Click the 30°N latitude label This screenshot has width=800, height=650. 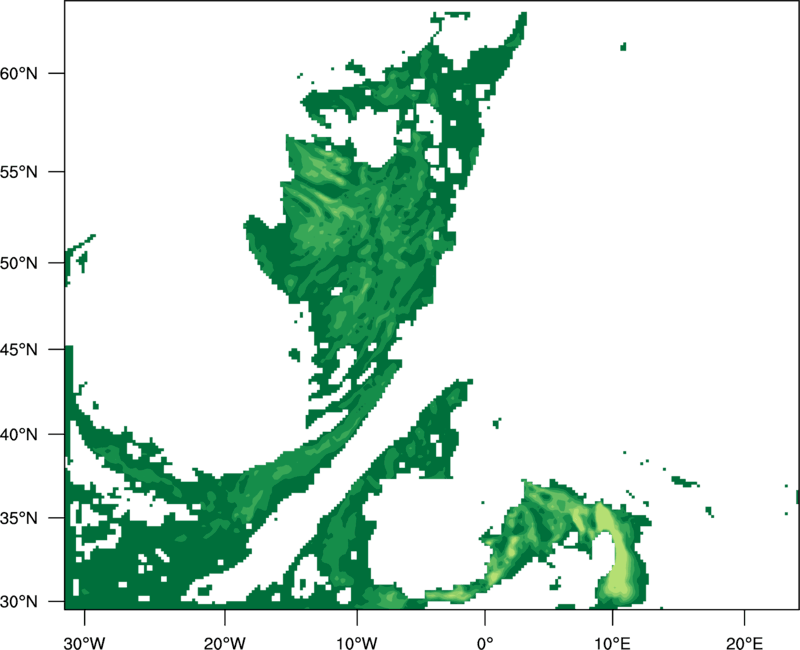tap(19, 602)
